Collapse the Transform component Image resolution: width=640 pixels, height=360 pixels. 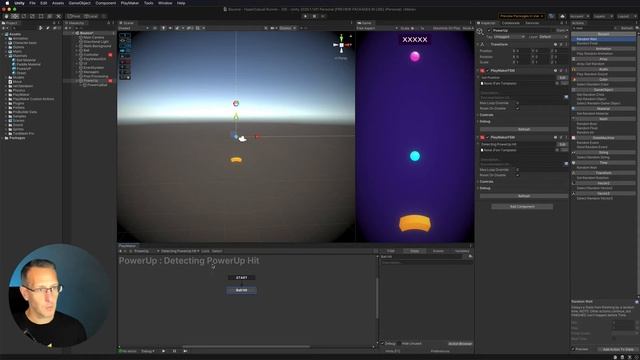click(x=478, y=44)
